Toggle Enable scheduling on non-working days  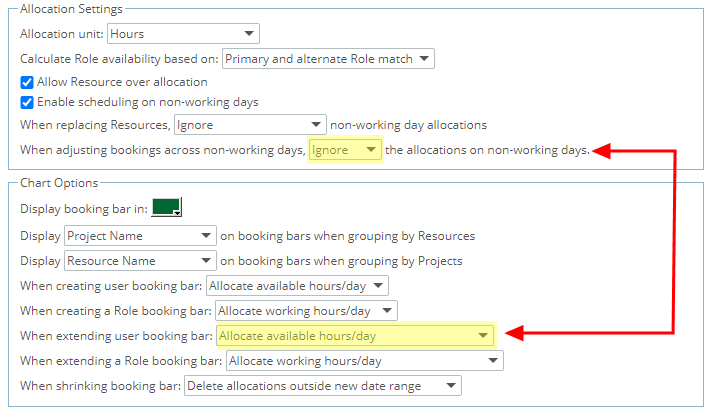[x=27, y=102]
